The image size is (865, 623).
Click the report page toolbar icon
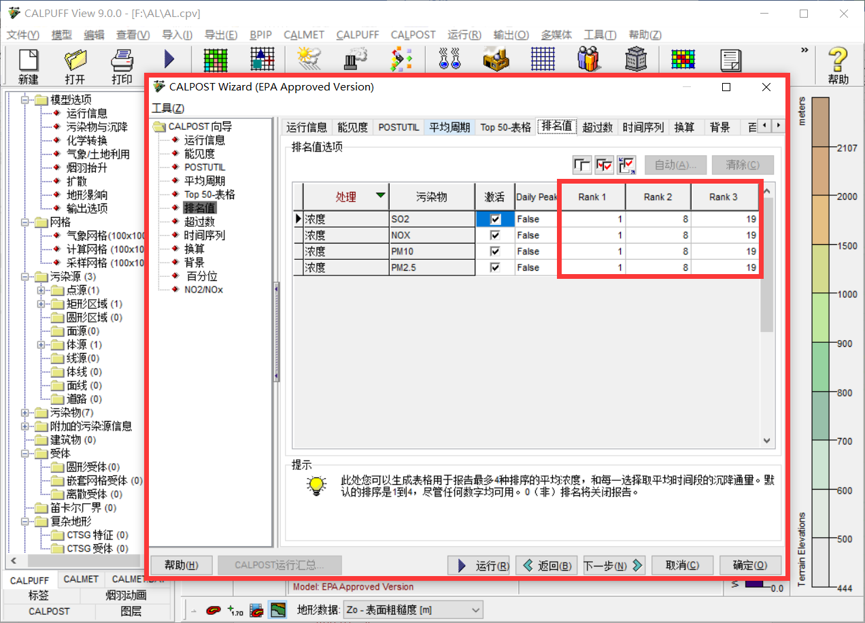point(730,60)
